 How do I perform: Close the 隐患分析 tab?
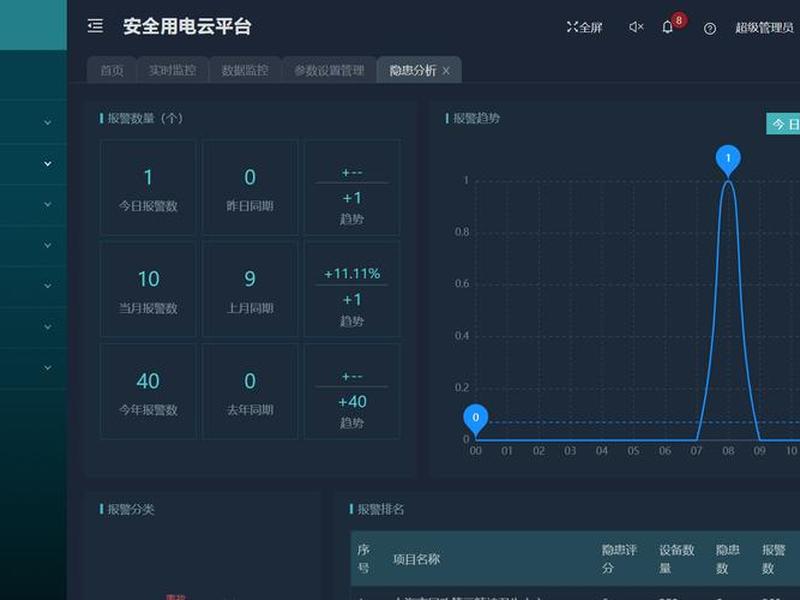pyautogui.click(x=446, y=71)
